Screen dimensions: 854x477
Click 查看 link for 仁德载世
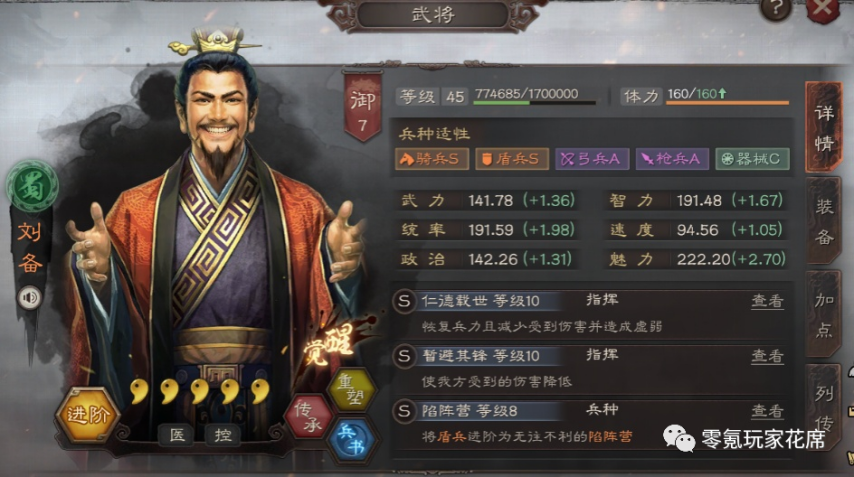click(x=767, y=301)
